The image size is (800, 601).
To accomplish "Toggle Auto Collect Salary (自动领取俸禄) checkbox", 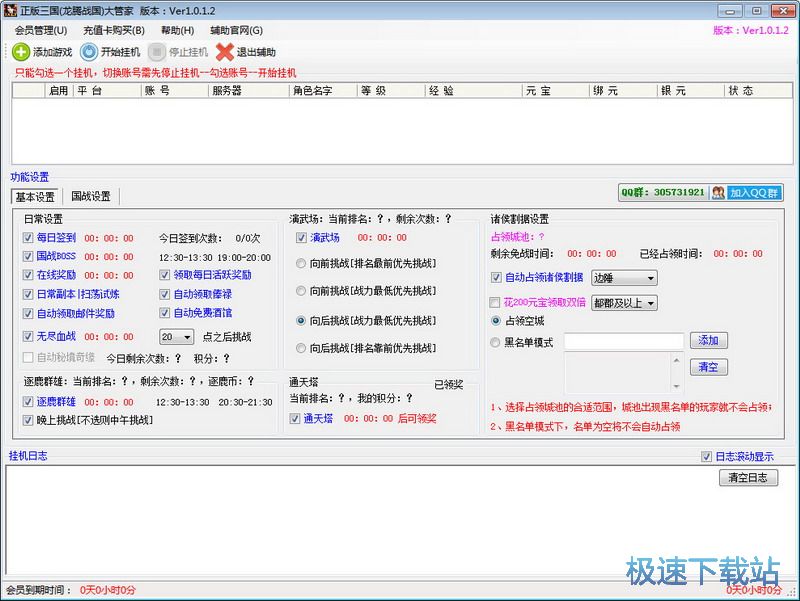I will [165, 294].
